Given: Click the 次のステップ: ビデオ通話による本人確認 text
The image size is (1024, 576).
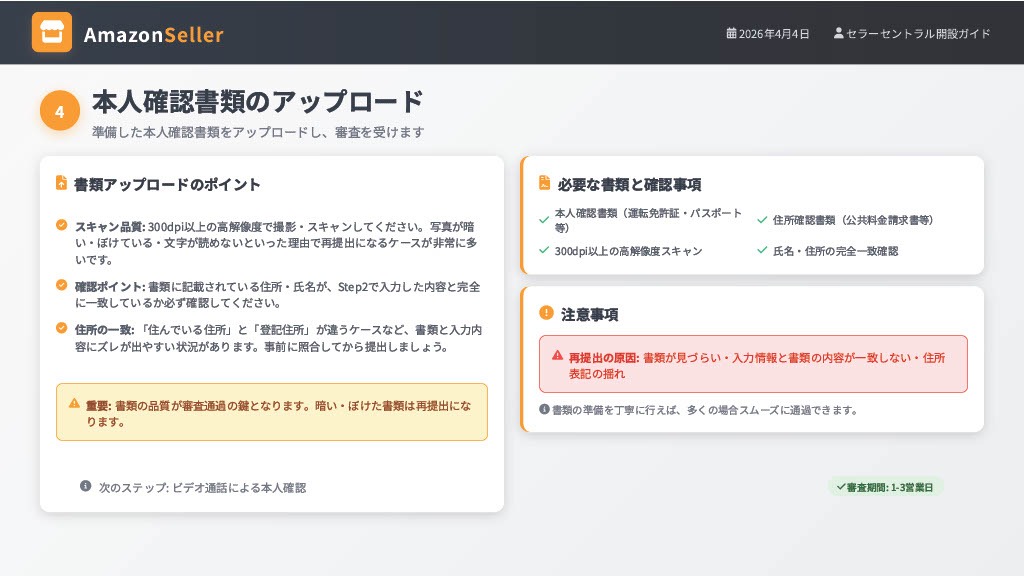Looking at the screenshot, I should [x=202, y=487].
